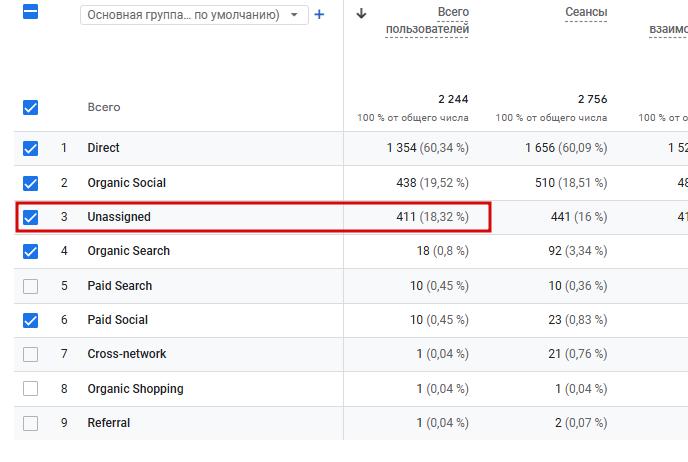The width and height of the screenshot is (688, 462).
Task: Click the Organic Search channel name
Action: [128, 251]
